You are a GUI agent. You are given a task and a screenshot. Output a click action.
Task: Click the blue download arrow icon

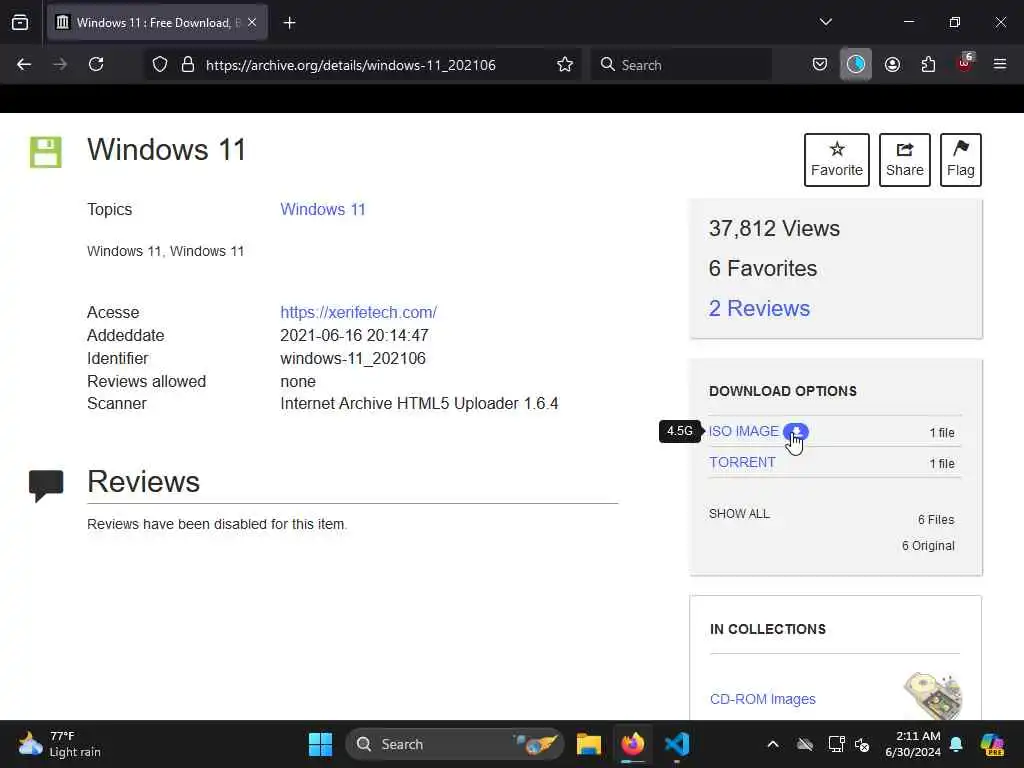pyautogui.click(x=795, y=432)
